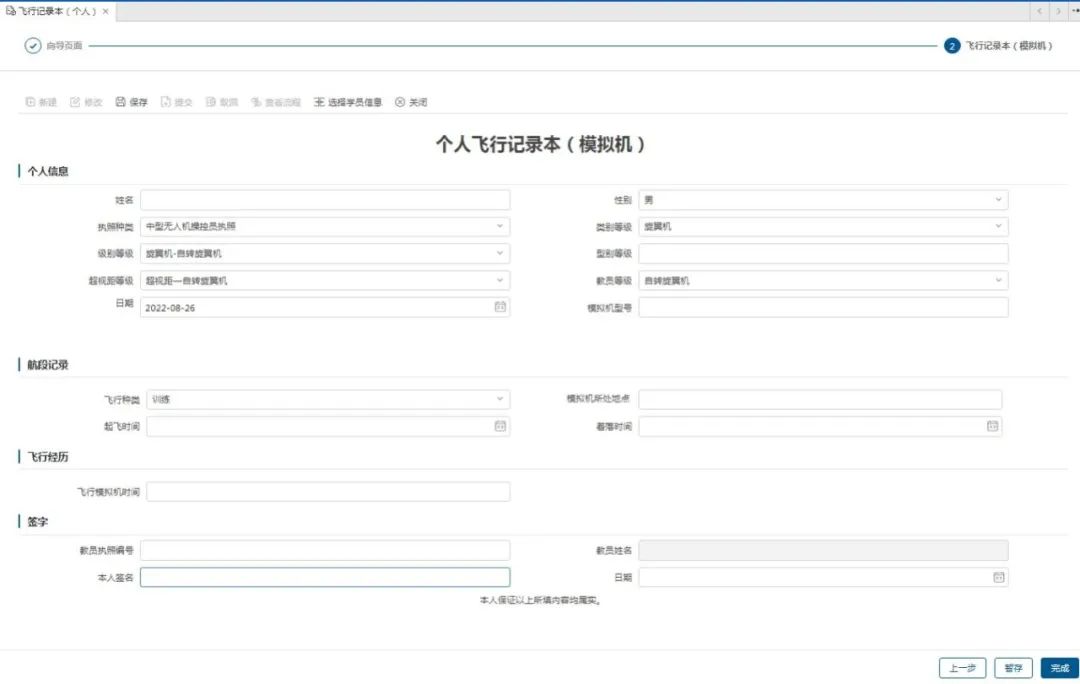
Task: Click the 保存 (Save) icon
Action: pos(131,101)
